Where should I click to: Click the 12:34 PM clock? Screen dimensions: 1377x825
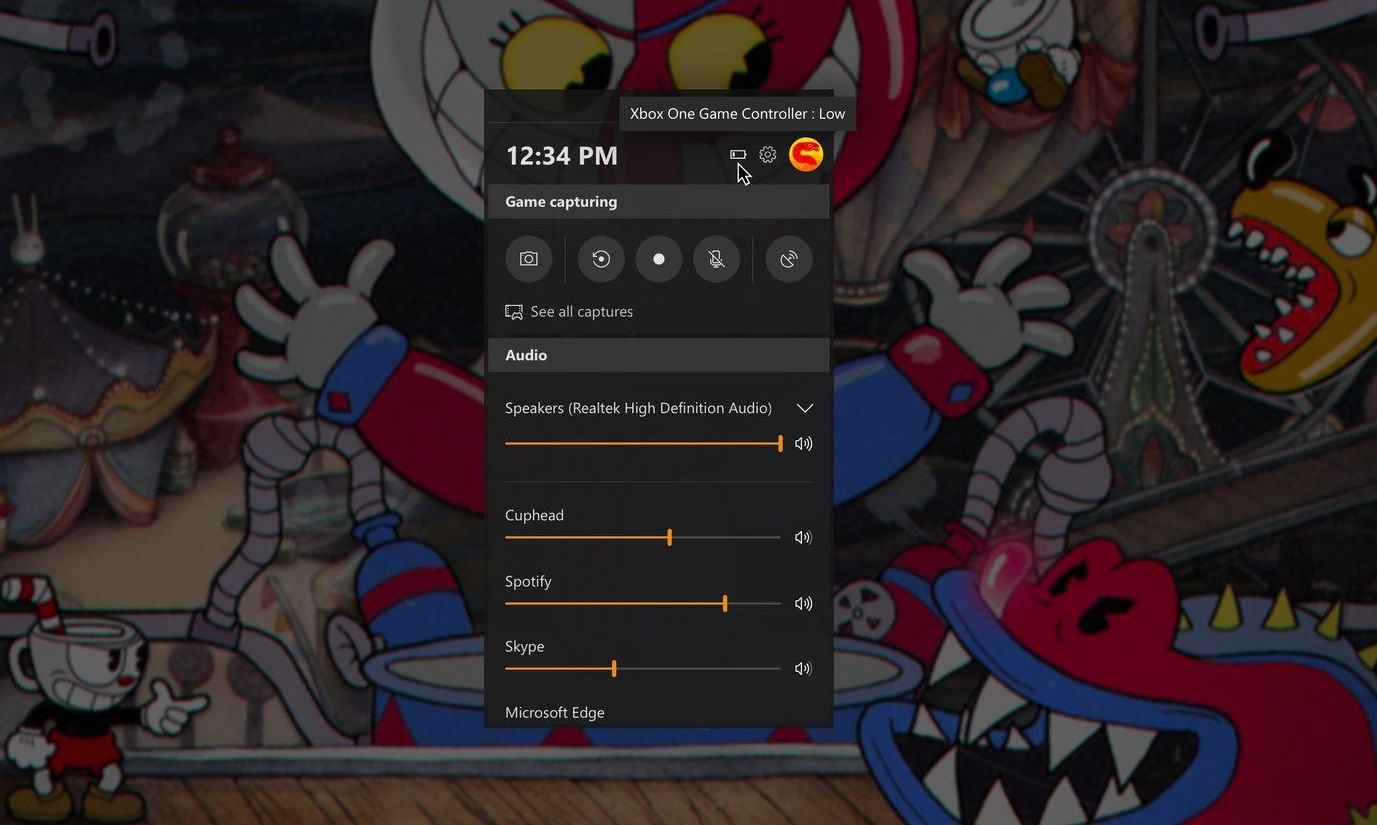pos(562,156)
